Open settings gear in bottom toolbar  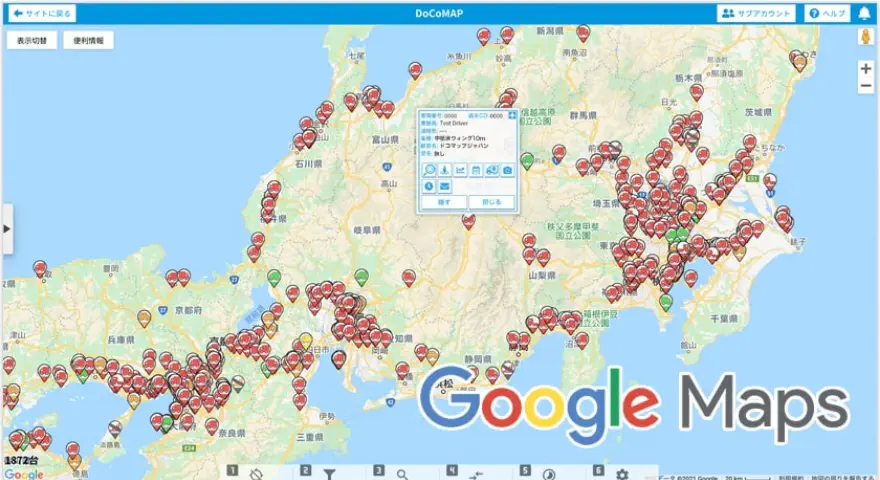622,474
